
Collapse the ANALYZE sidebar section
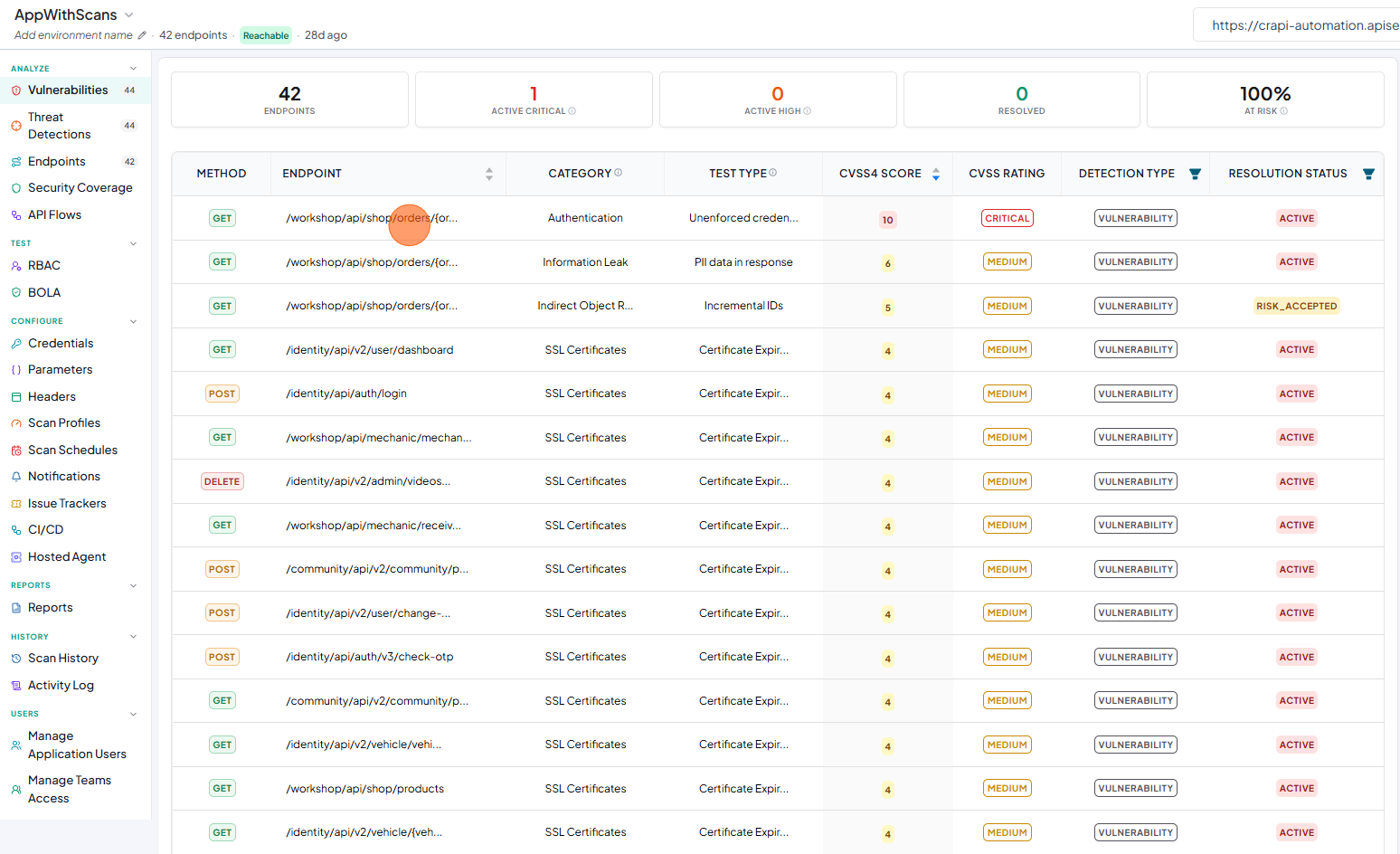[134, 69]
